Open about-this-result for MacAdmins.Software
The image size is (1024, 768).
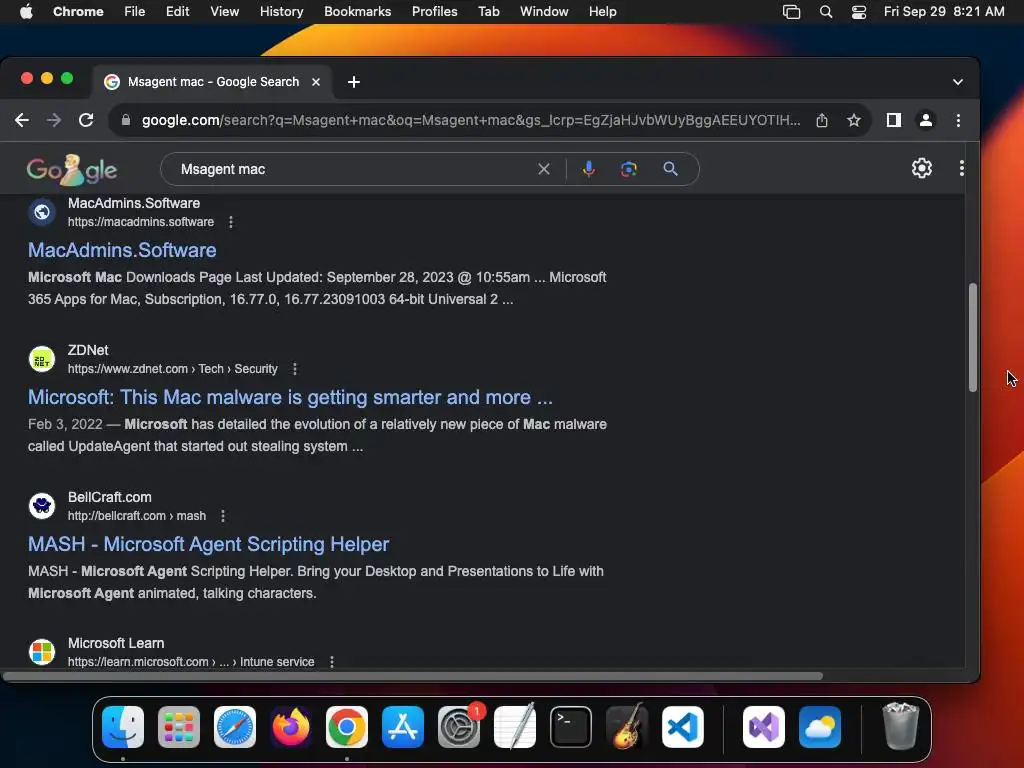click(x=231, y=222)
